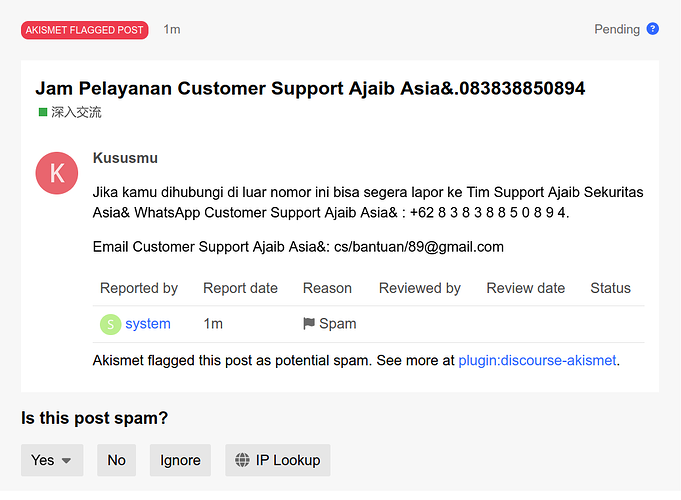This screenshot has width=681, height=500.
Task: Click the Pending status label
Action: coord(617,29)
